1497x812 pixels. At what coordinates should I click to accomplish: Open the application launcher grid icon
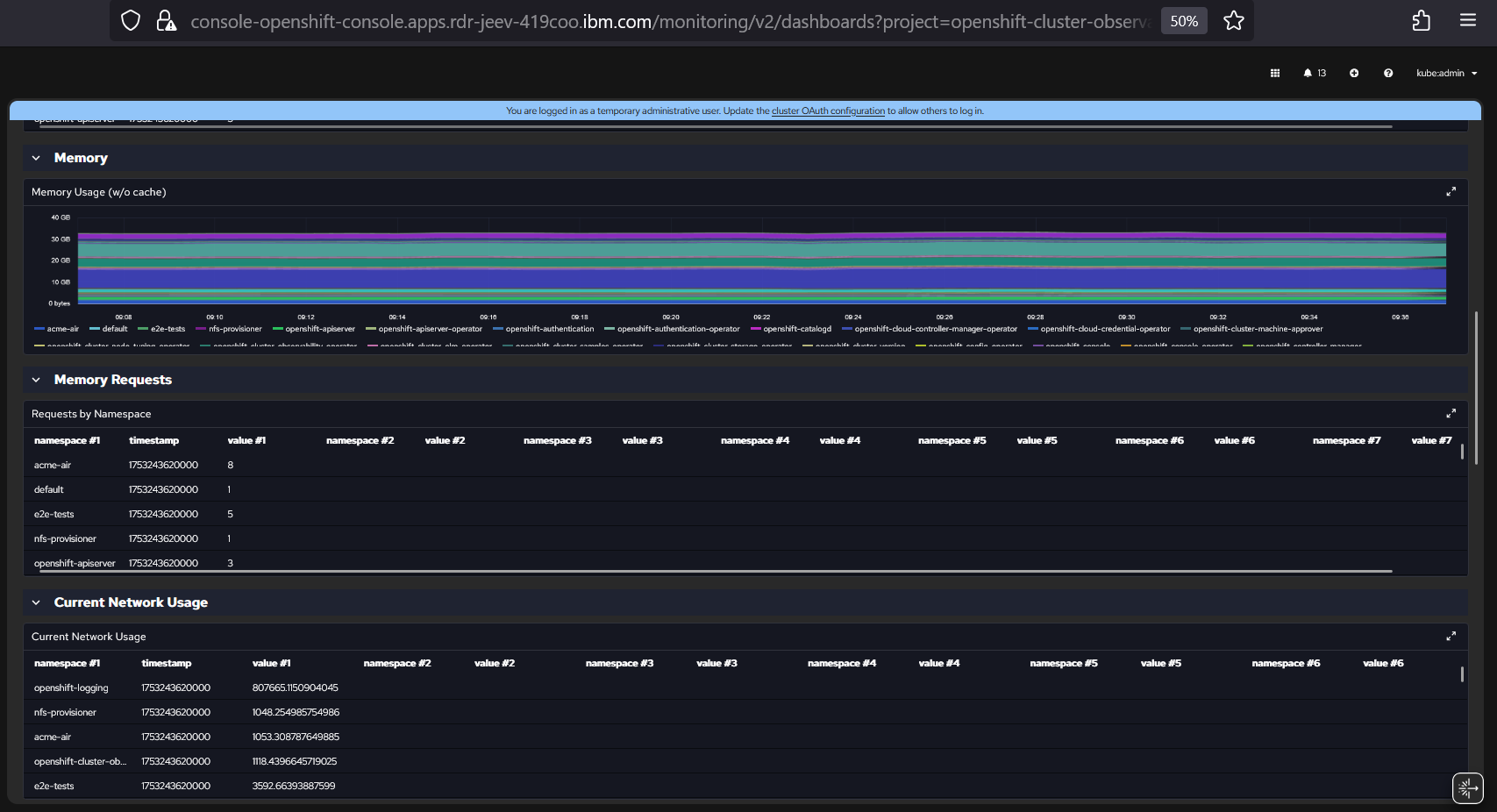point(1275,74)
